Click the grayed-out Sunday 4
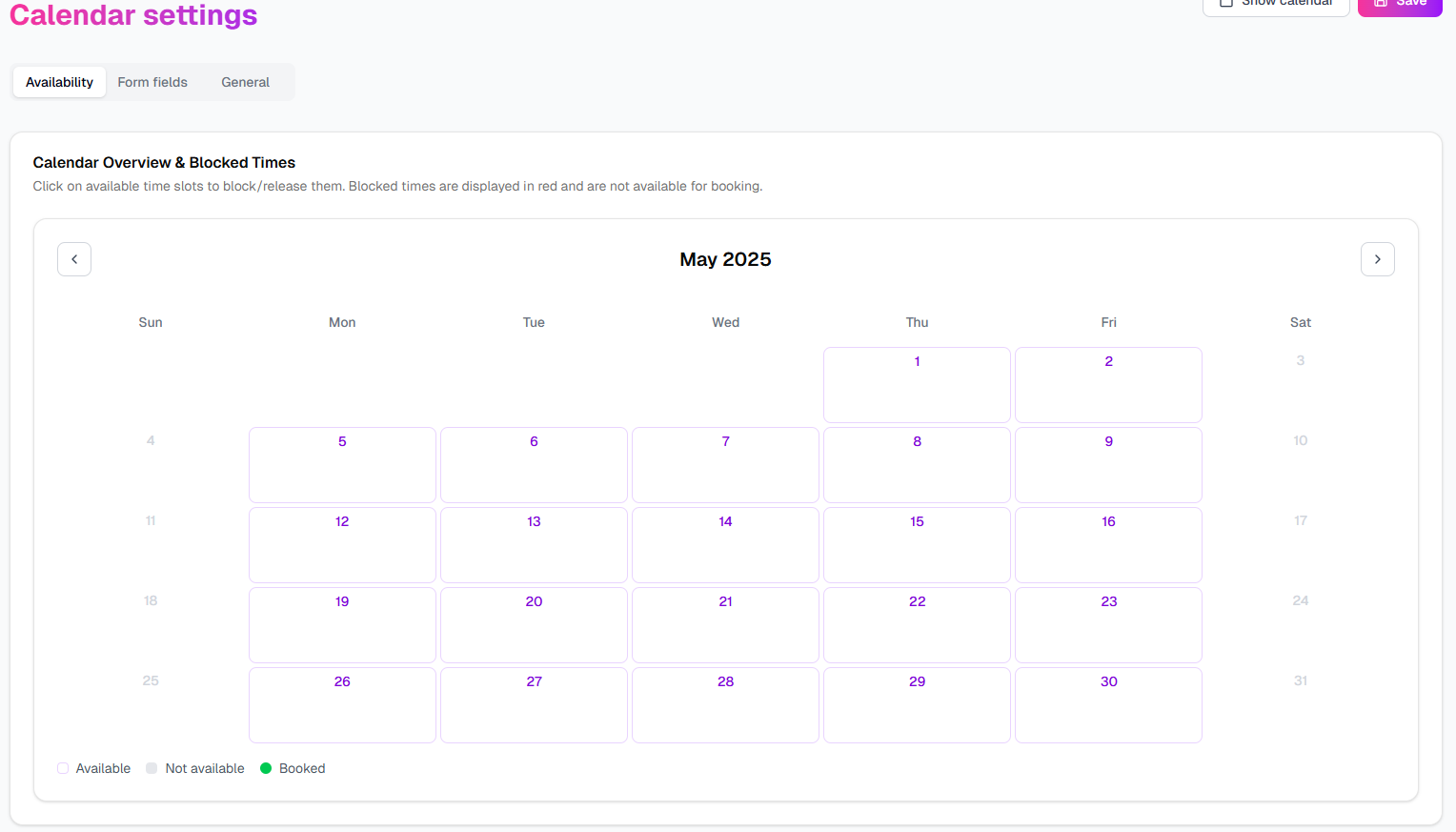 (151, 440)
